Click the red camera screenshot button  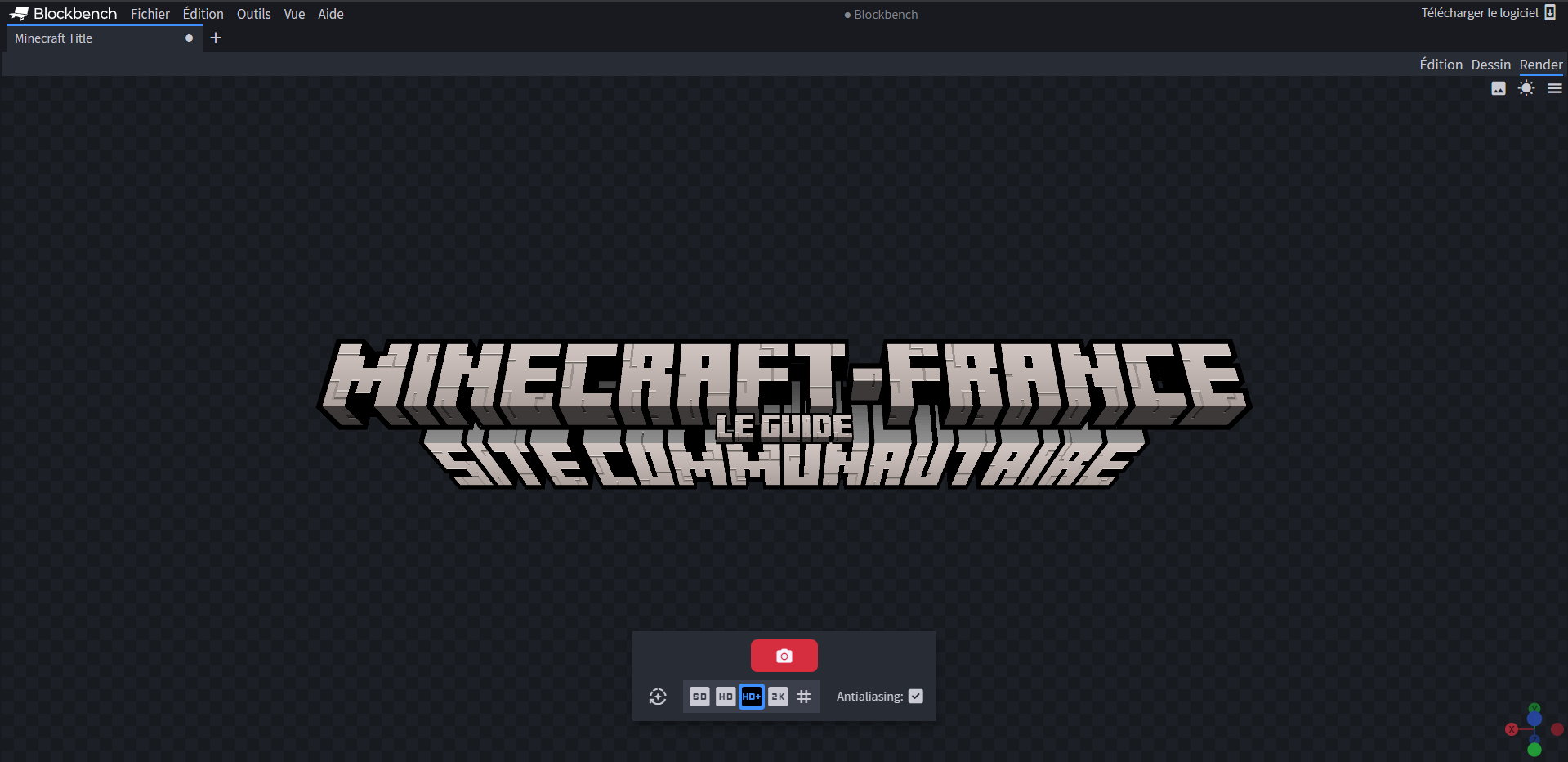pos(784,656)
